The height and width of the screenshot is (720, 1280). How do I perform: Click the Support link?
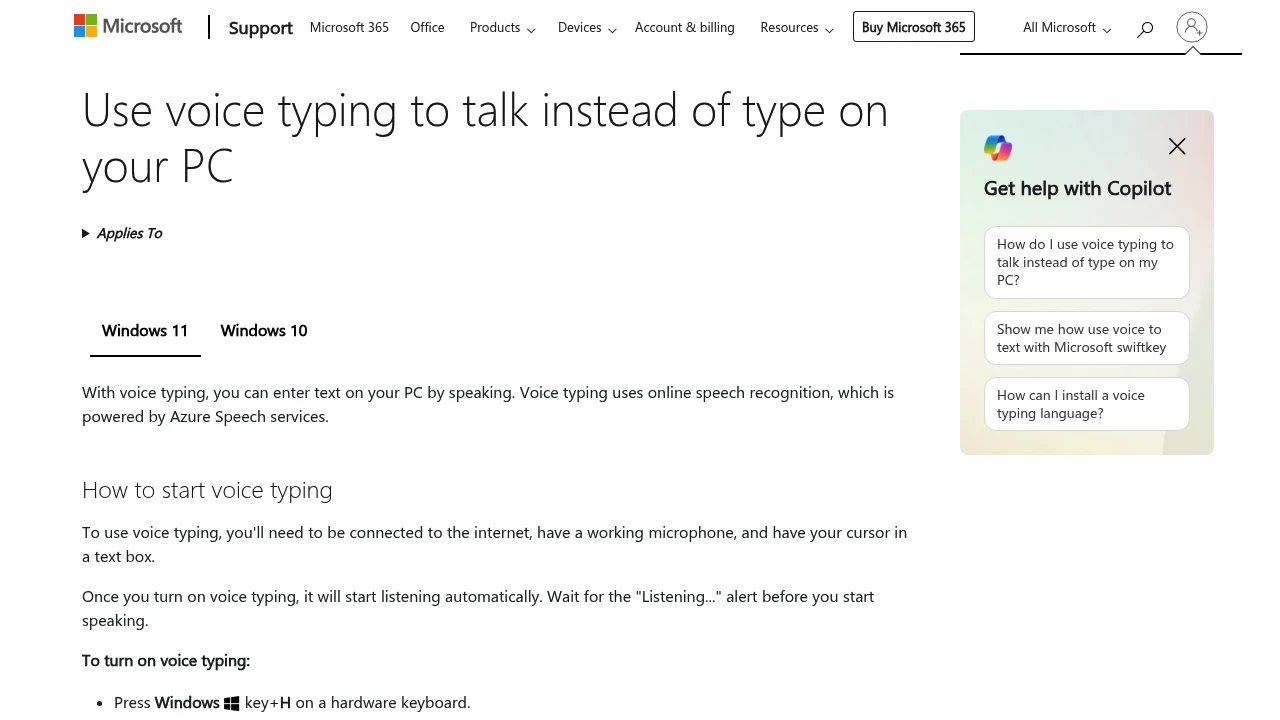tap(261, 28)
